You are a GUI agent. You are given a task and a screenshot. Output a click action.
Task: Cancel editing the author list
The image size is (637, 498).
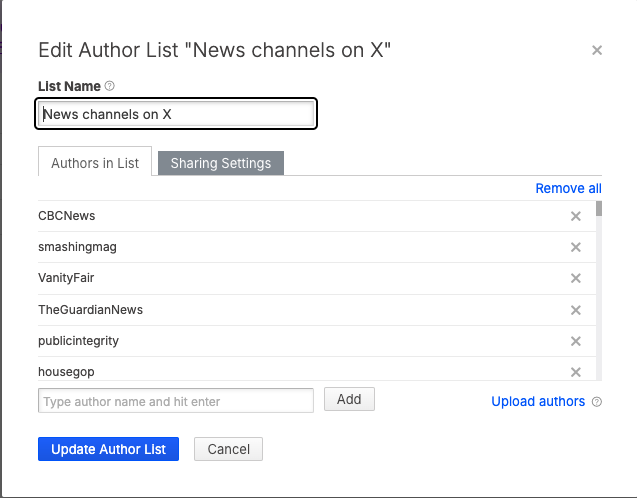[x=228, y=449]
